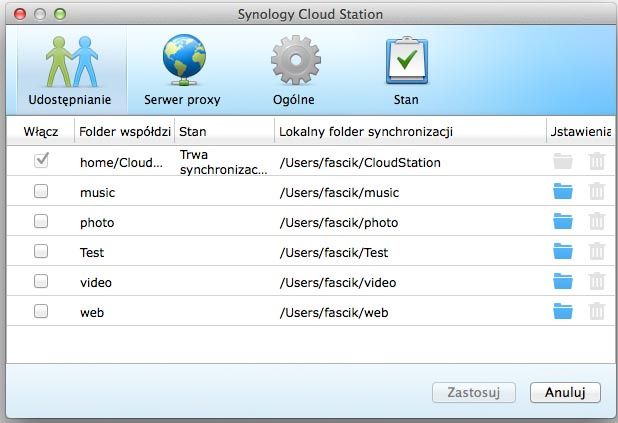Choose local folder for Test via folder icon
The height and width of the screenshot is (423, 618).
pyautogui.click(x=563, y=251)
